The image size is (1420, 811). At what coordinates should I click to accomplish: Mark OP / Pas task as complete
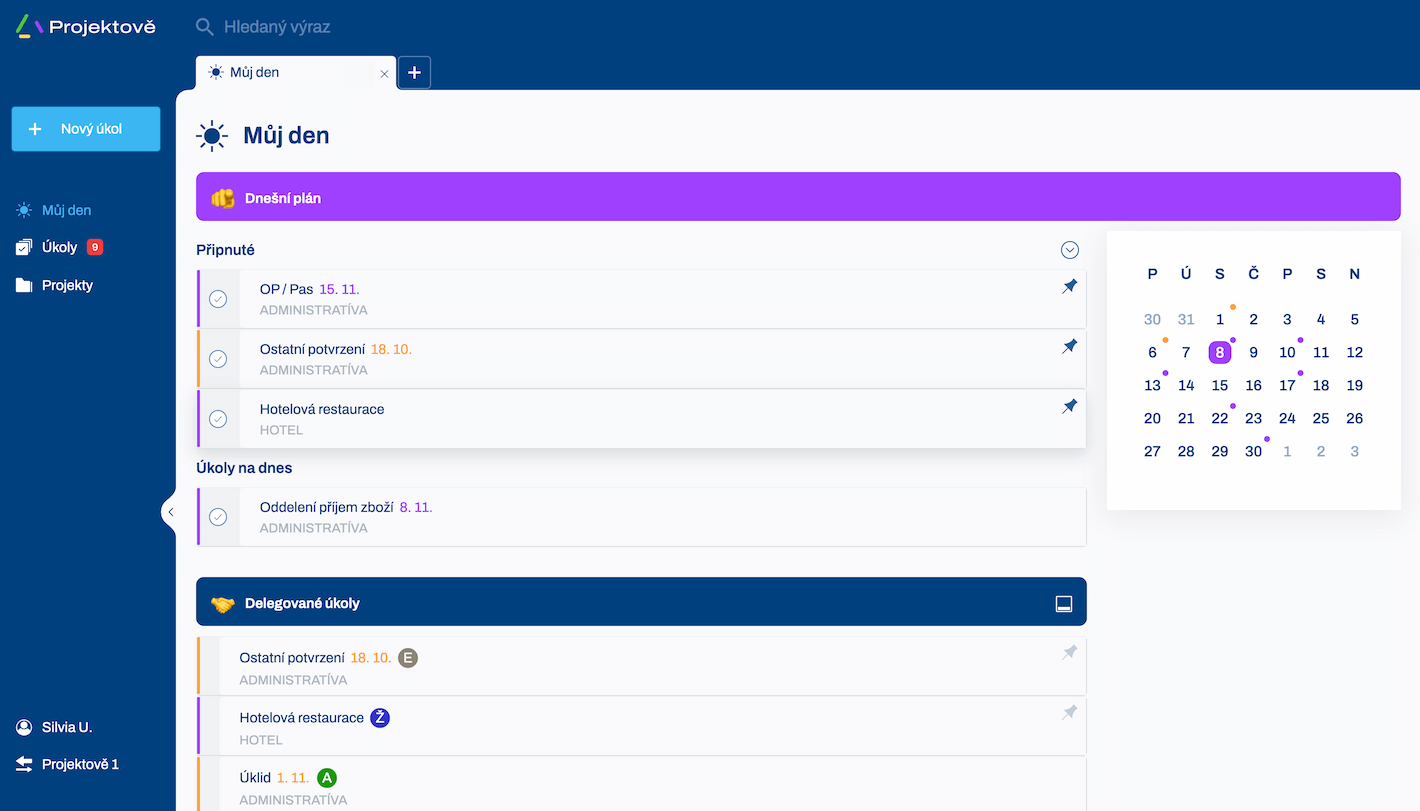tap(218, 299)
